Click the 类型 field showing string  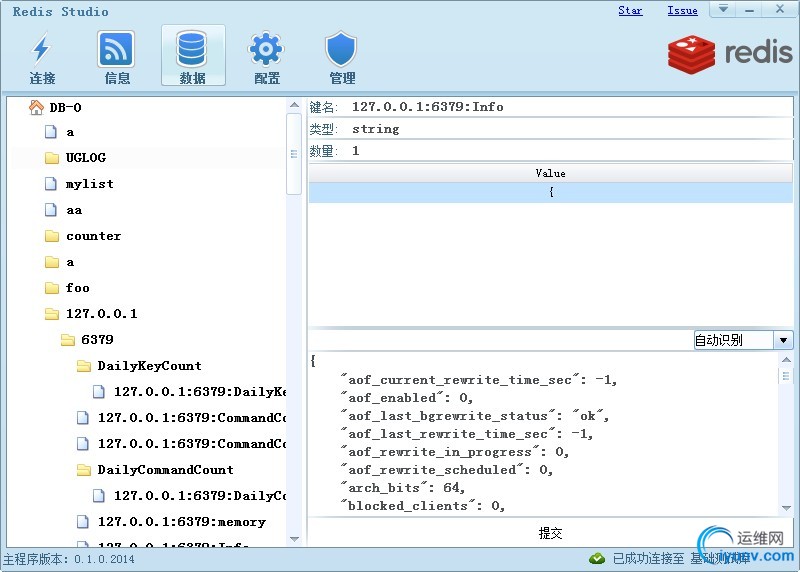point(571,129)
